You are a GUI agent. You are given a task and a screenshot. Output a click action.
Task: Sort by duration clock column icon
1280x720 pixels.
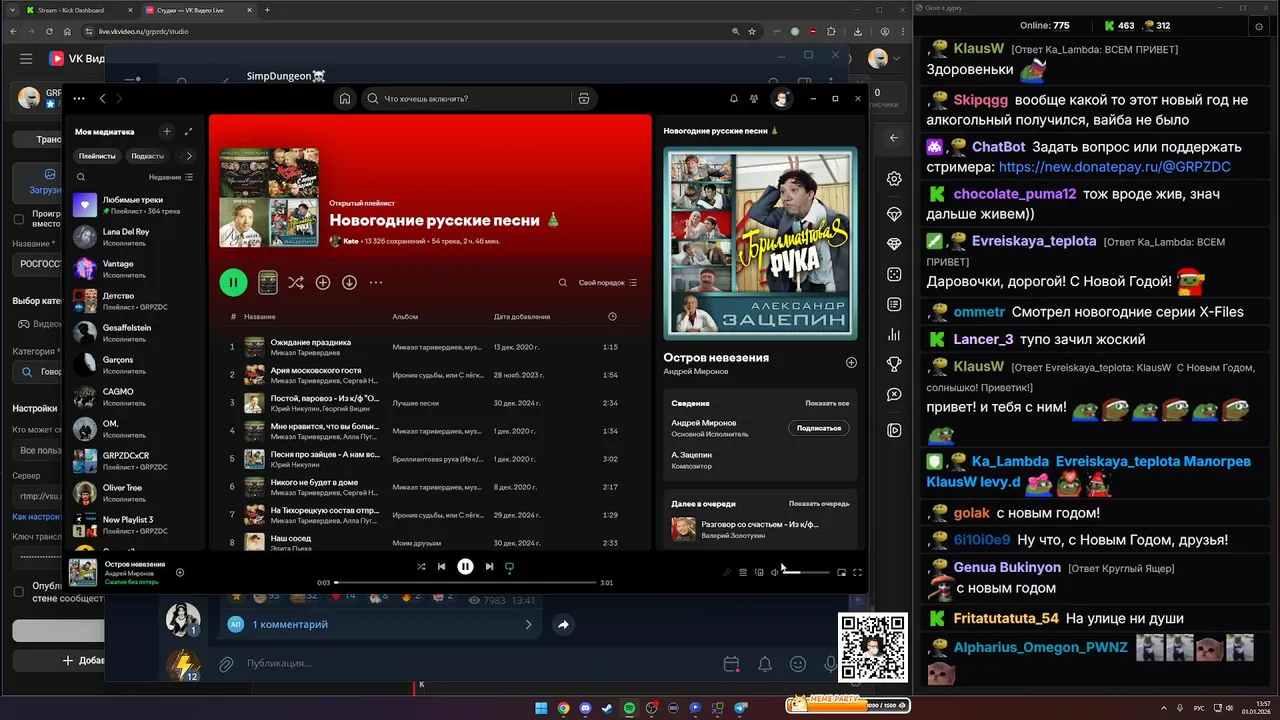point(612,317)
